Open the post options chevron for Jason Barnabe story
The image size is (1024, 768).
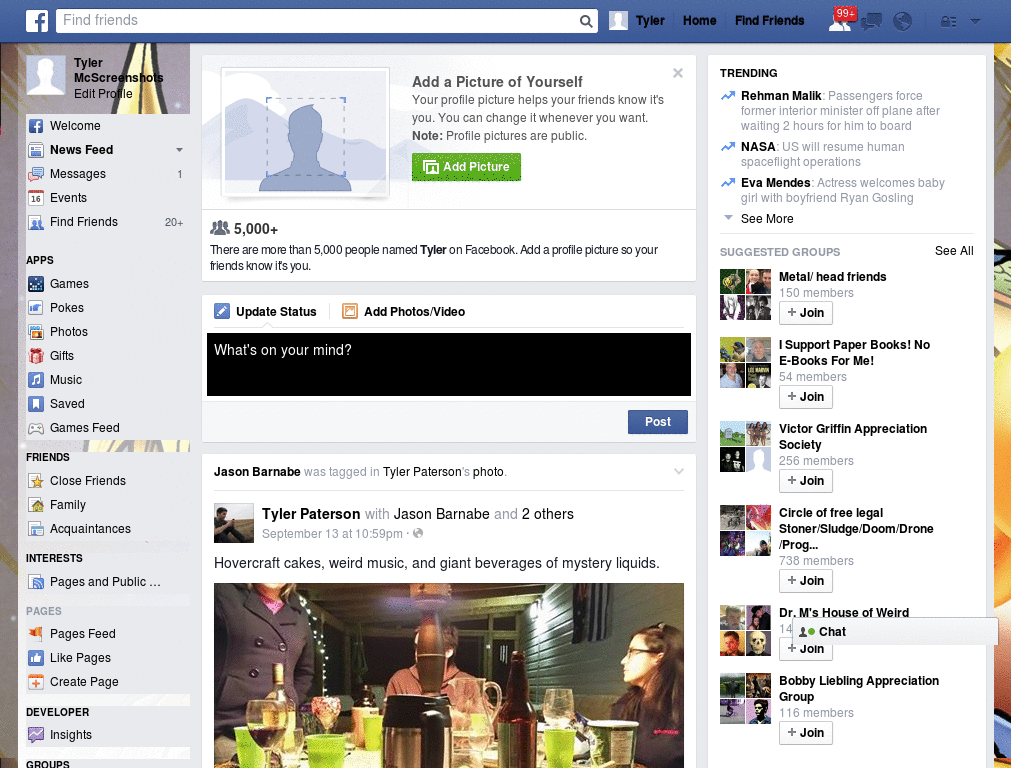[x=679, y=472]
